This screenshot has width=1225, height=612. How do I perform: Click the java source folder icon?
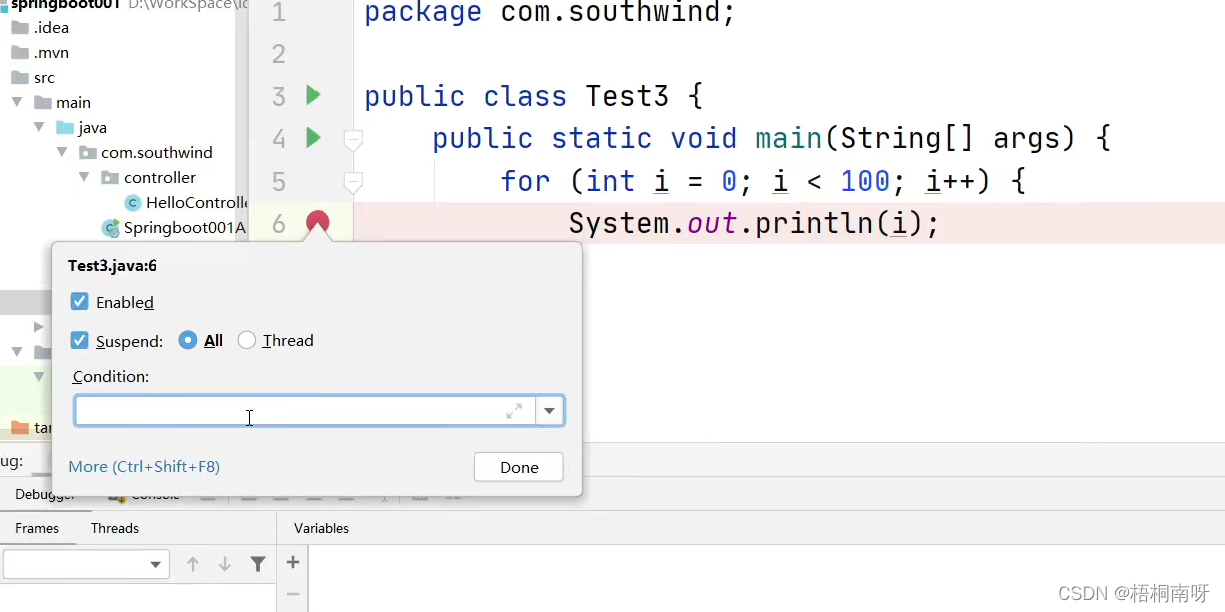coord(65,127)
